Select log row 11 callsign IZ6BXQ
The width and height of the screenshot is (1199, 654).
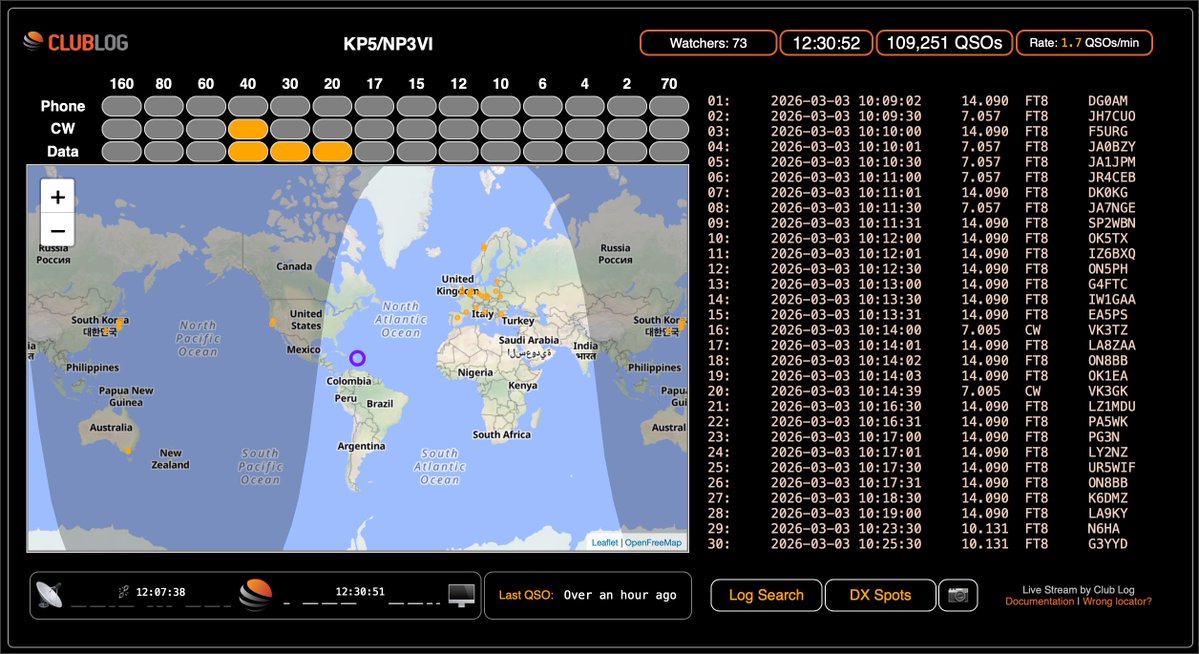coord(1112,253)
